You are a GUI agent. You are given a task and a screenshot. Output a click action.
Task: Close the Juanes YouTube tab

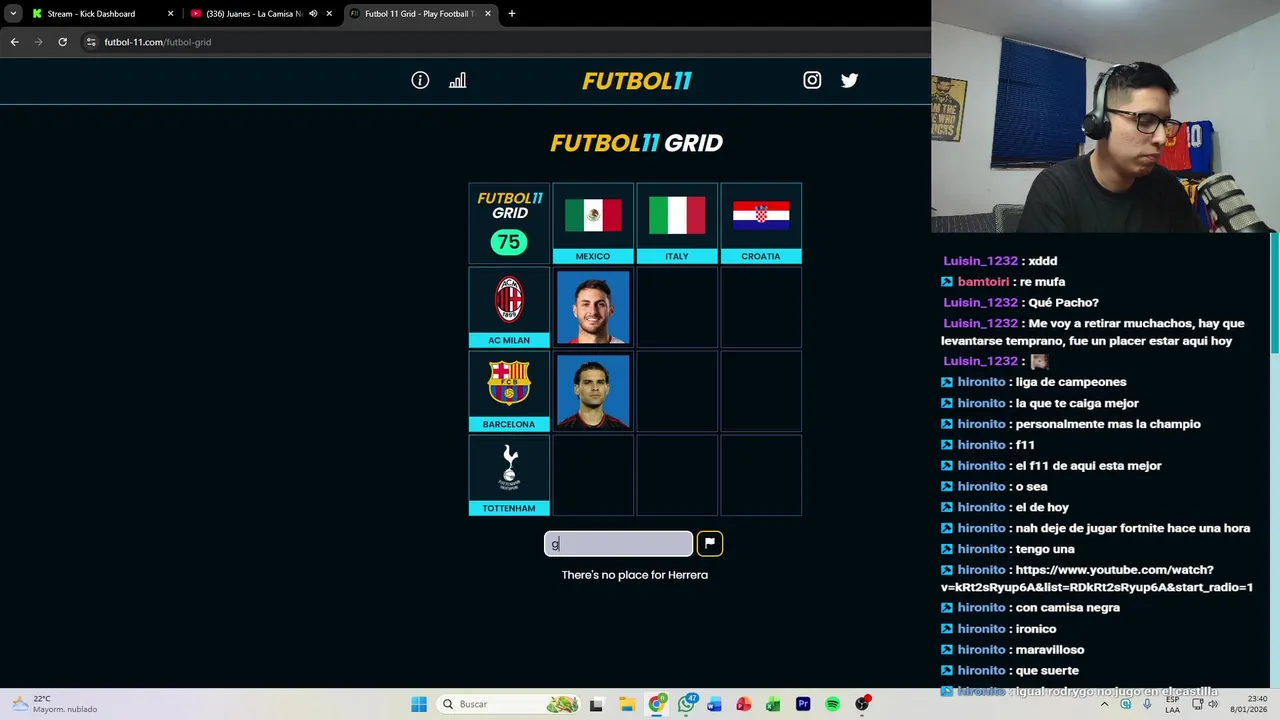[329, 14]
